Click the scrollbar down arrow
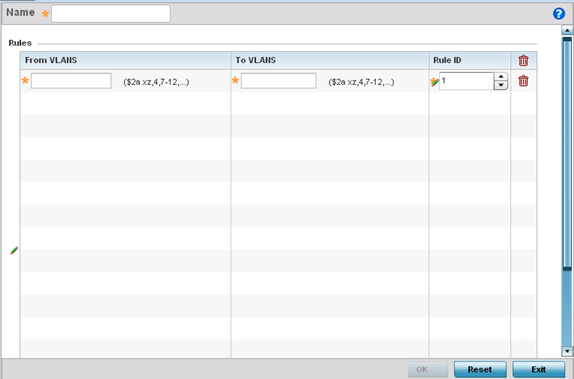 pos(567,352)
